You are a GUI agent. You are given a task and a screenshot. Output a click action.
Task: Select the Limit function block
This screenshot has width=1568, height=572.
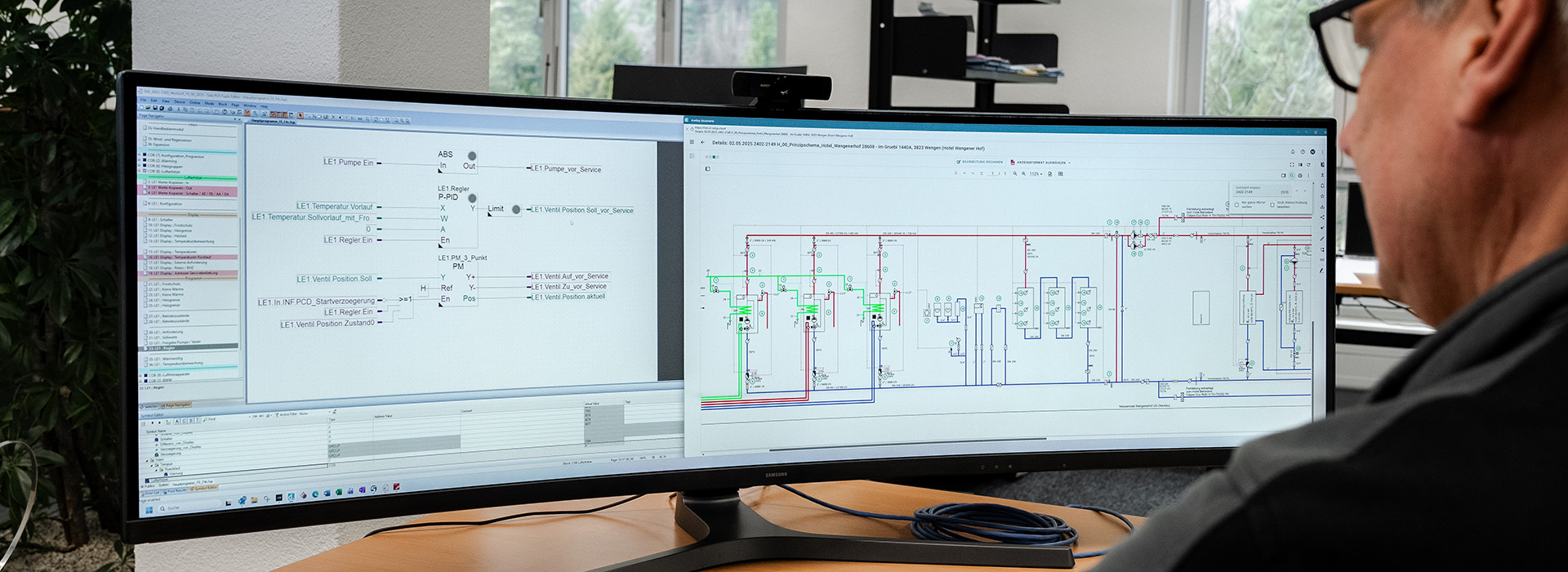coord(504,209)
